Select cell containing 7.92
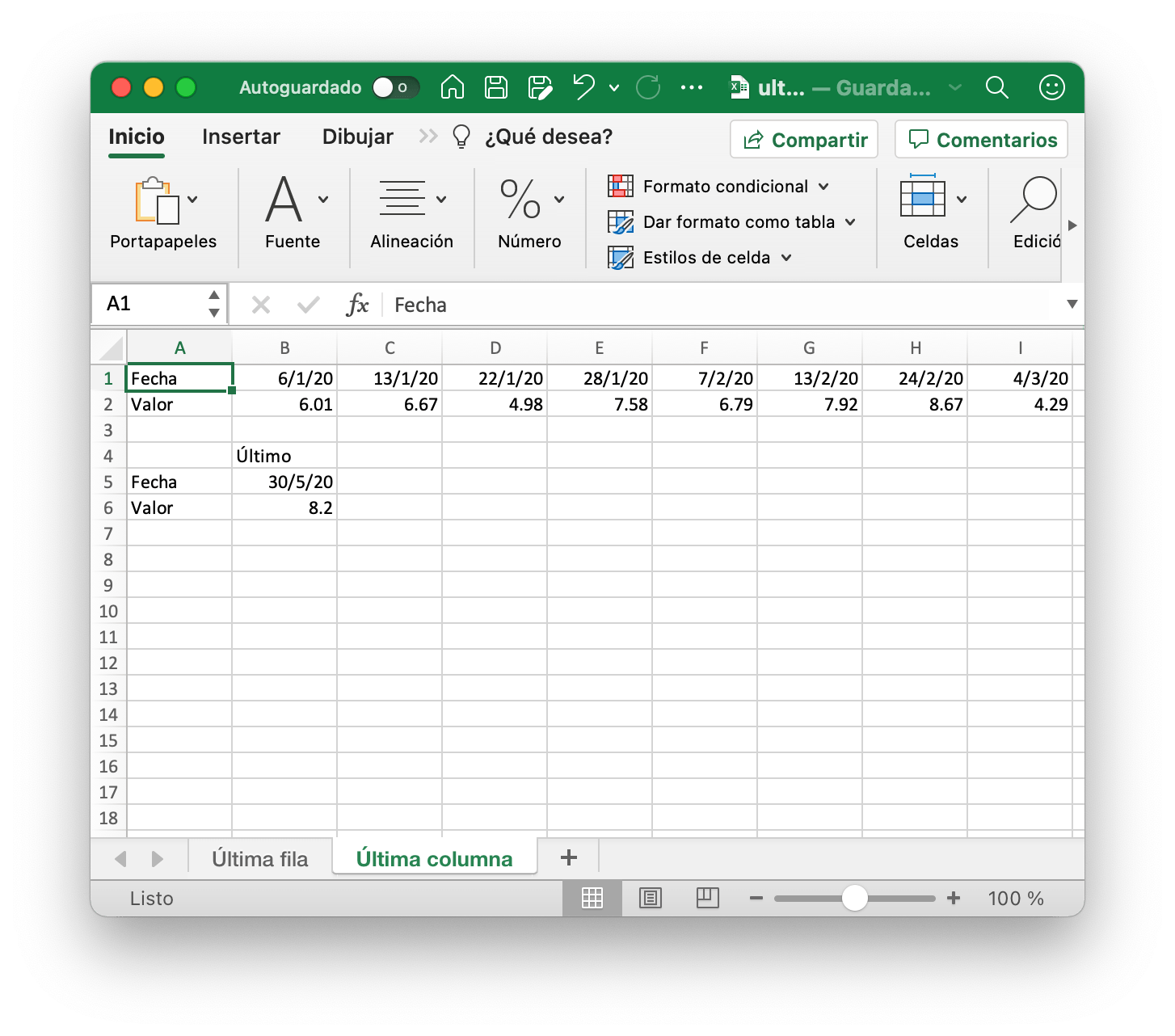Screen dimensions: 1175x1036 (810, 404)
